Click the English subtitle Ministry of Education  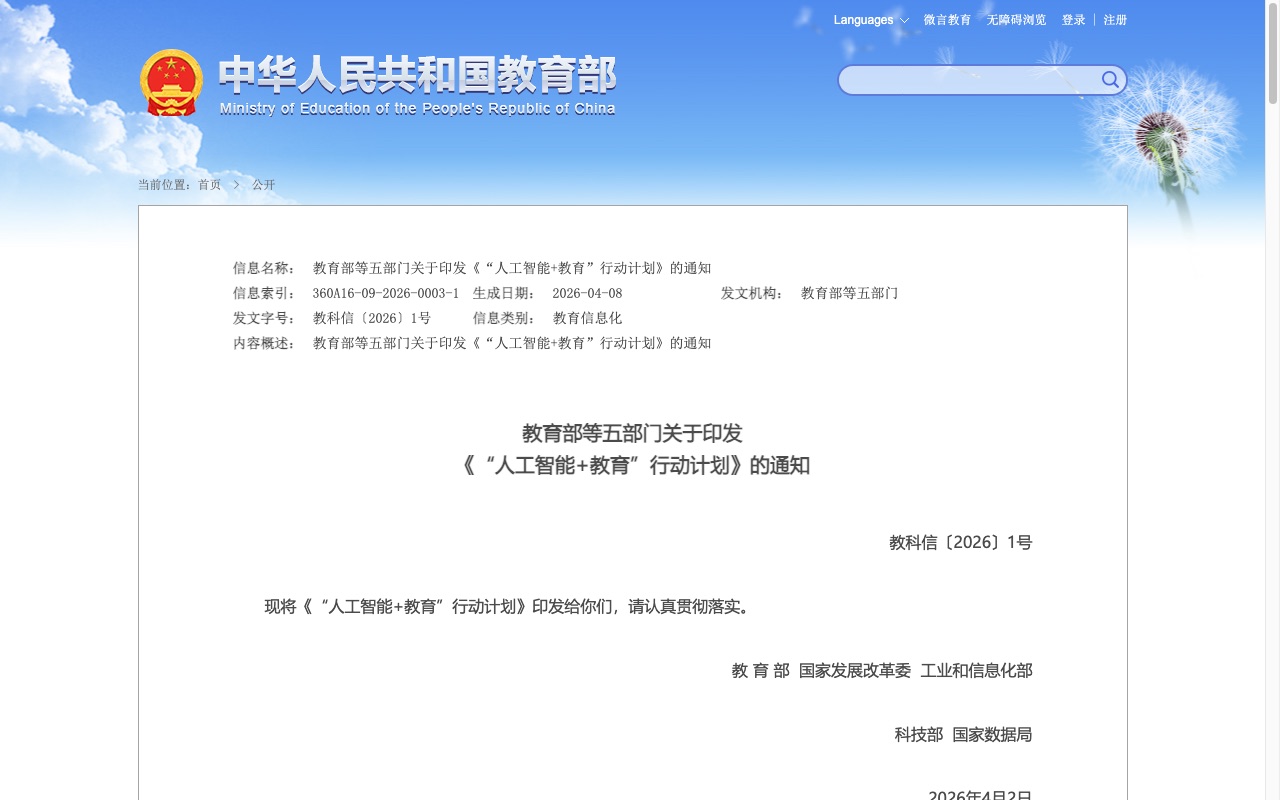coord(417,108)
